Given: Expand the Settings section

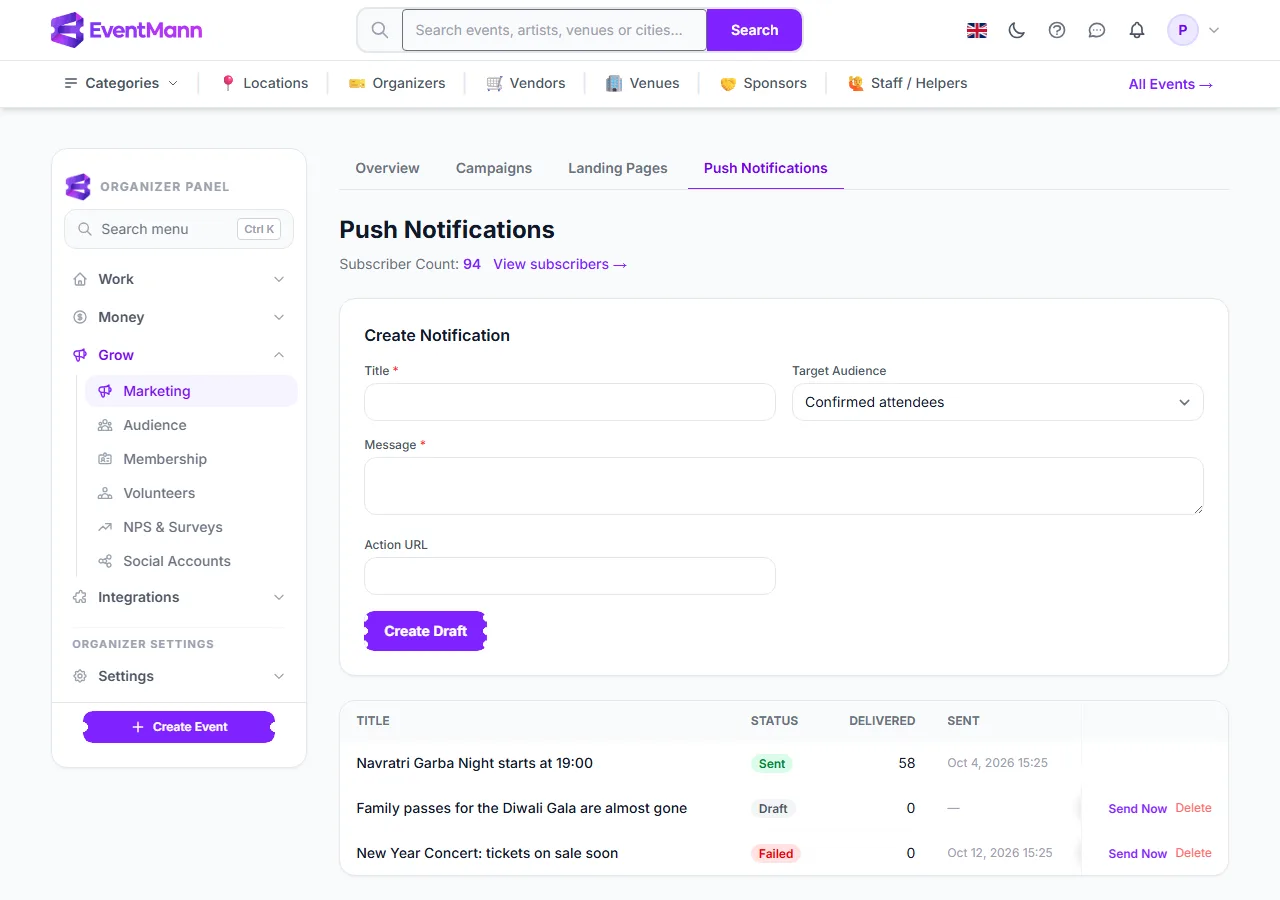Looking at the screenshot, I should [x=179, y=676].
